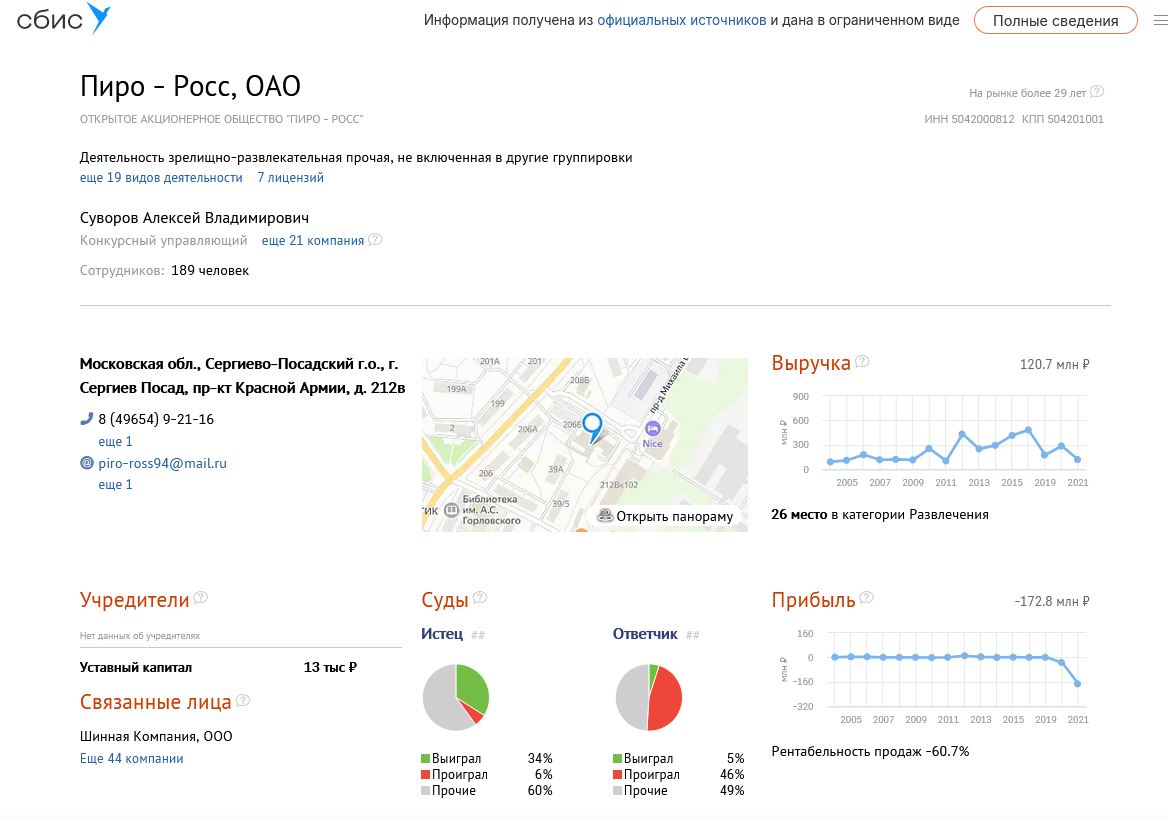This screenshot has width=1168, height=819.
Task: Click help icon next to 'еще 21 компания'
Action: tap(375, 239)
